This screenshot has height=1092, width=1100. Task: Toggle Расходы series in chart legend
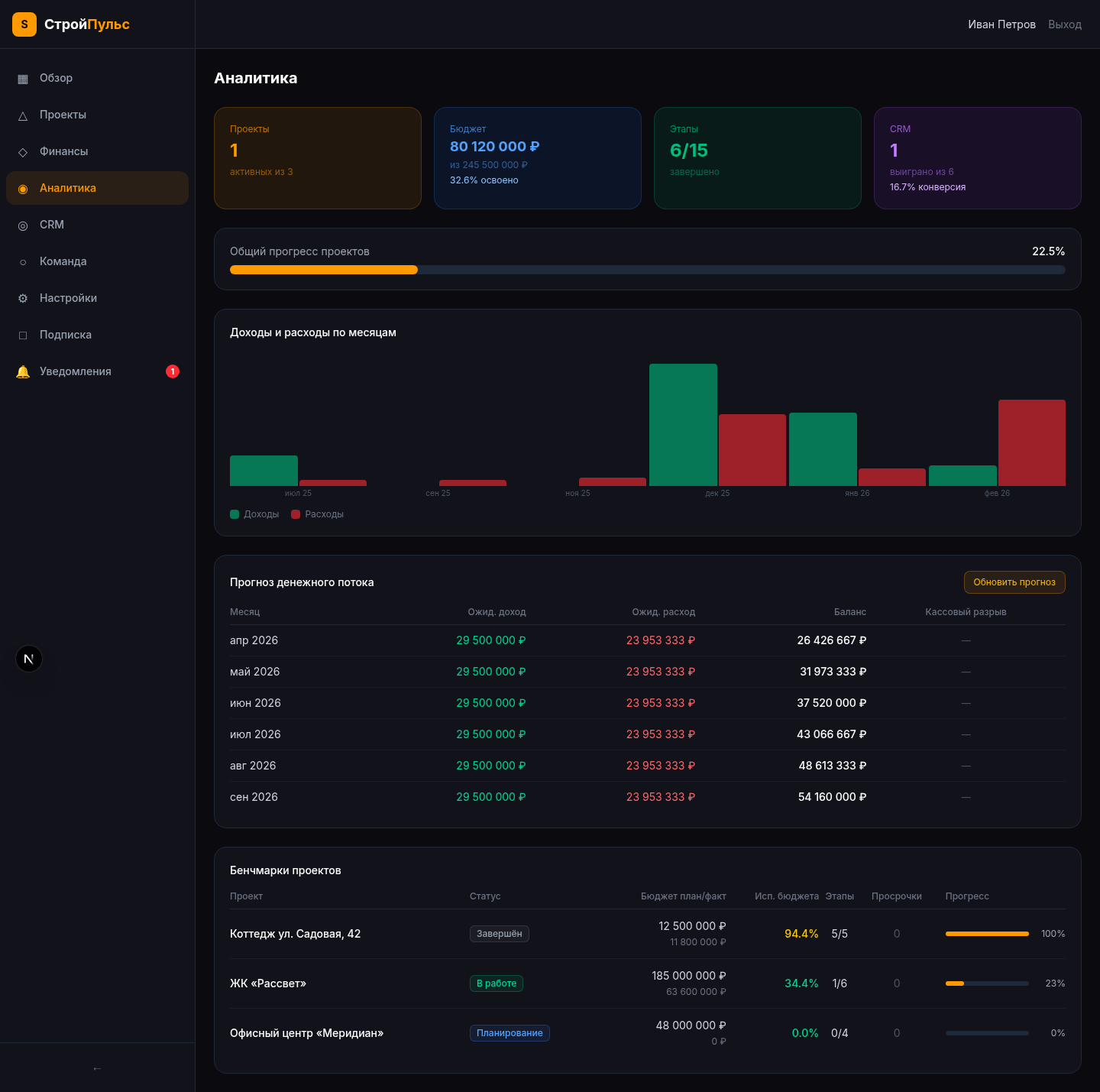[318, 514]
